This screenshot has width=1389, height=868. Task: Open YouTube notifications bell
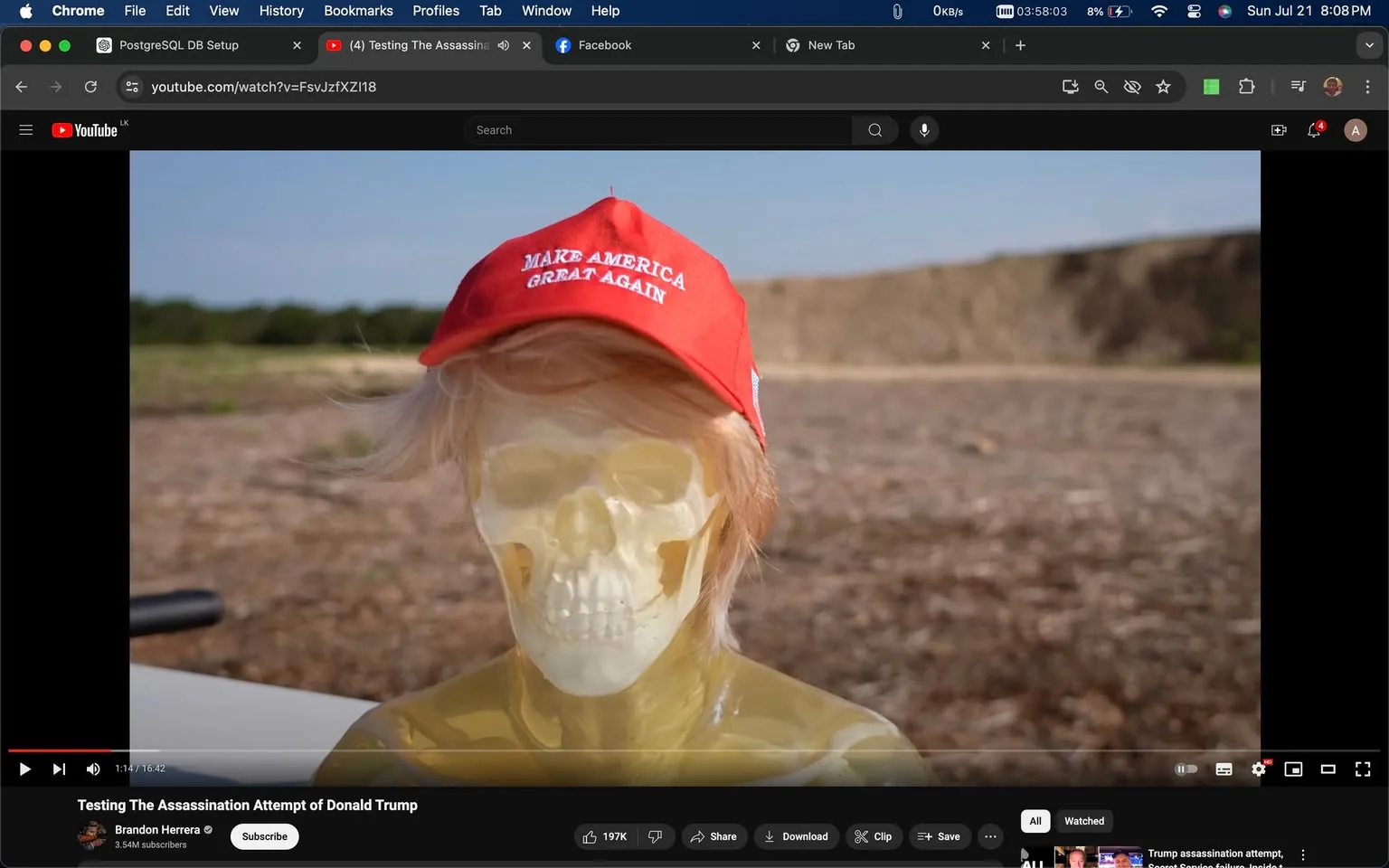point(1313,130)
